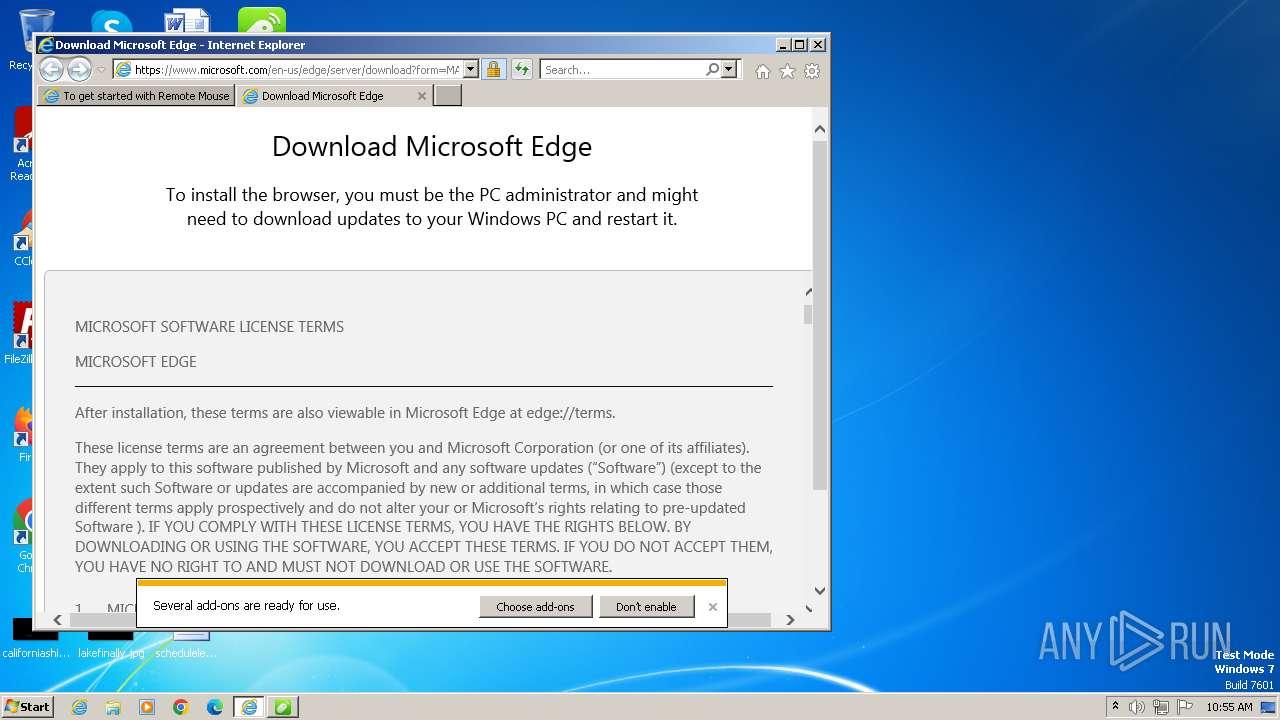This screenshot has width=1280, height=720.
Task: Minimize the Internet Explorer window
Action: point(783,45)
